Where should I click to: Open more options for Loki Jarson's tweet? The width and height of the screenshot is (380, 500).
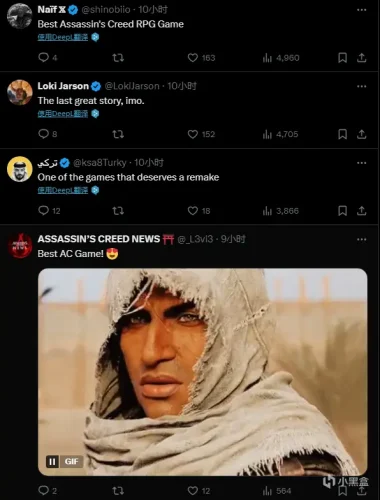coord(362,86)
